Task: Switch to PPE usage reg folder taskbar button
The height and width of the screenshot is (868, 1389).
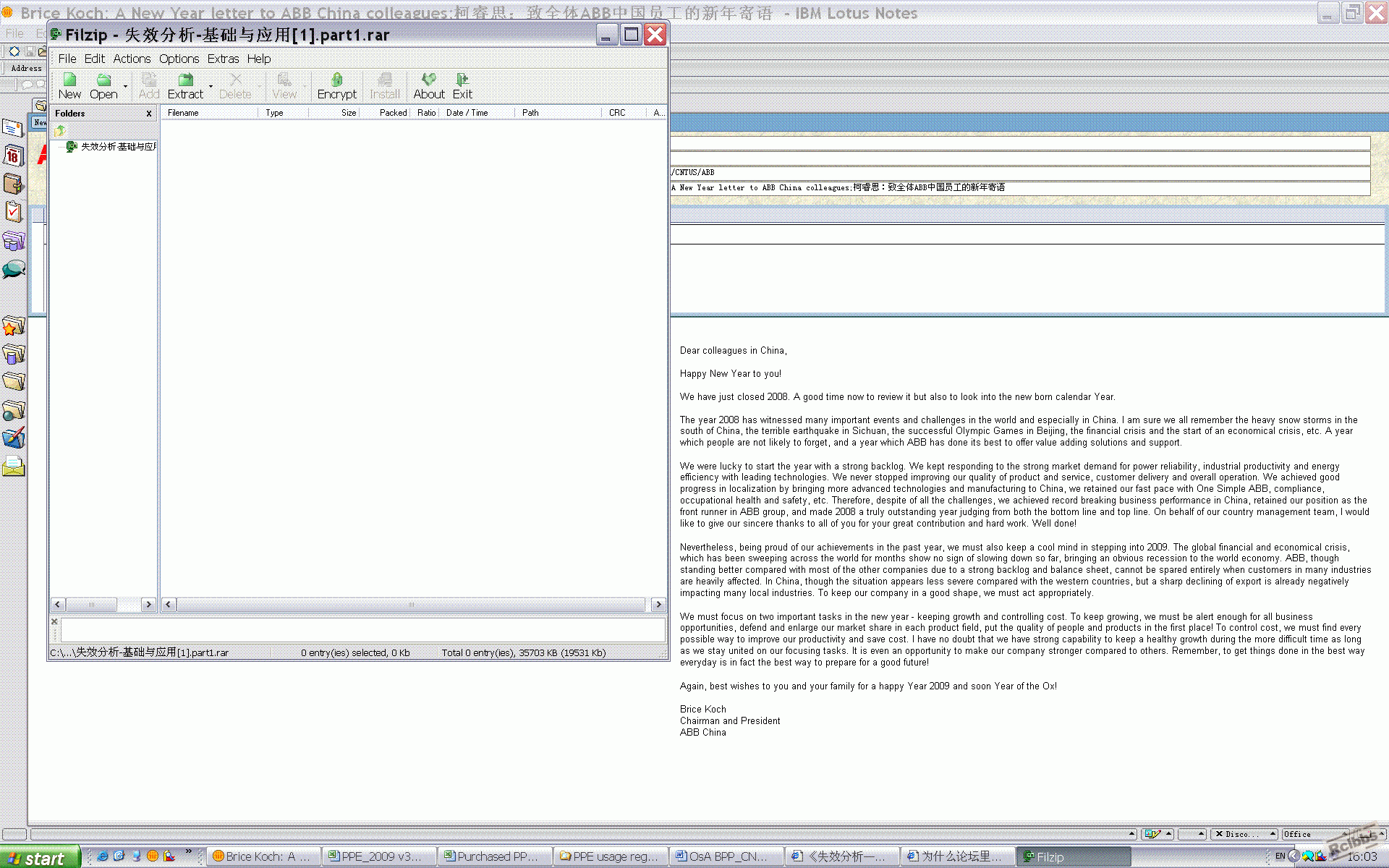Action: (x=611, y=857)
